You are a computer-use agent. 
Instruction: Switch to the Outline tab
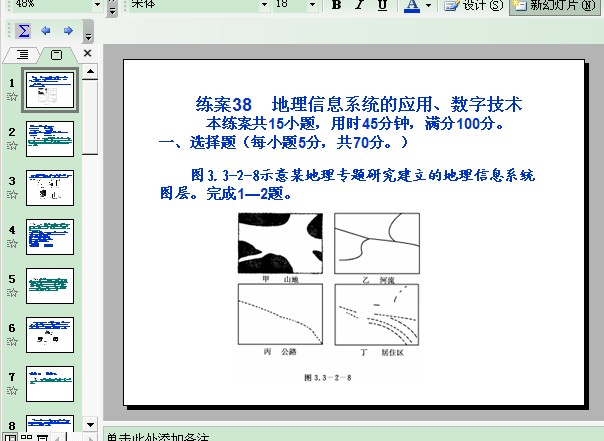point(22,54)
